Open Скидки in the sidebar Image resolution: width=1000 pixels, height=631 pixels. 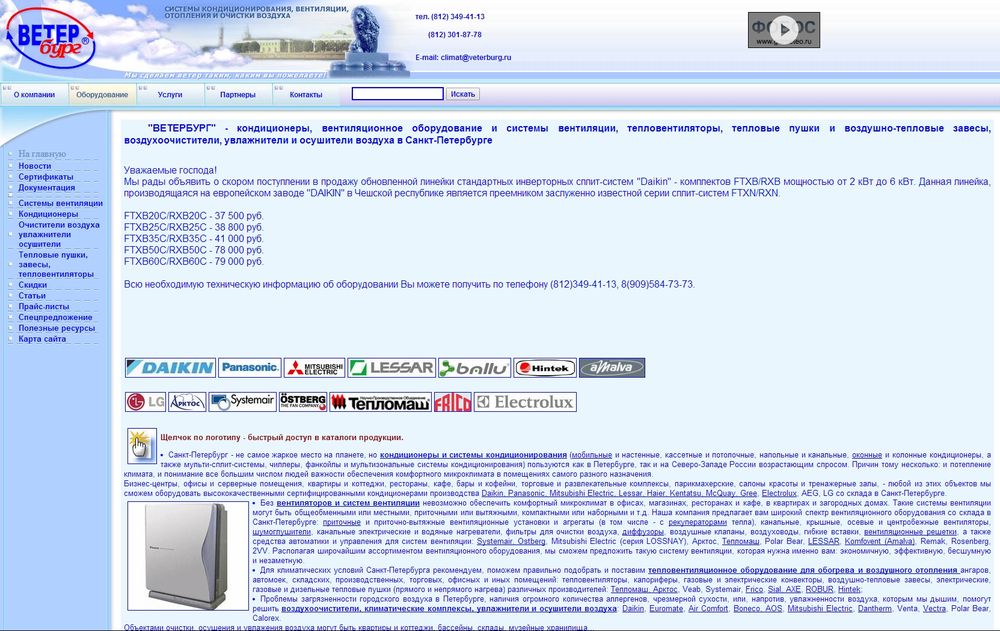tap(33, 285)
